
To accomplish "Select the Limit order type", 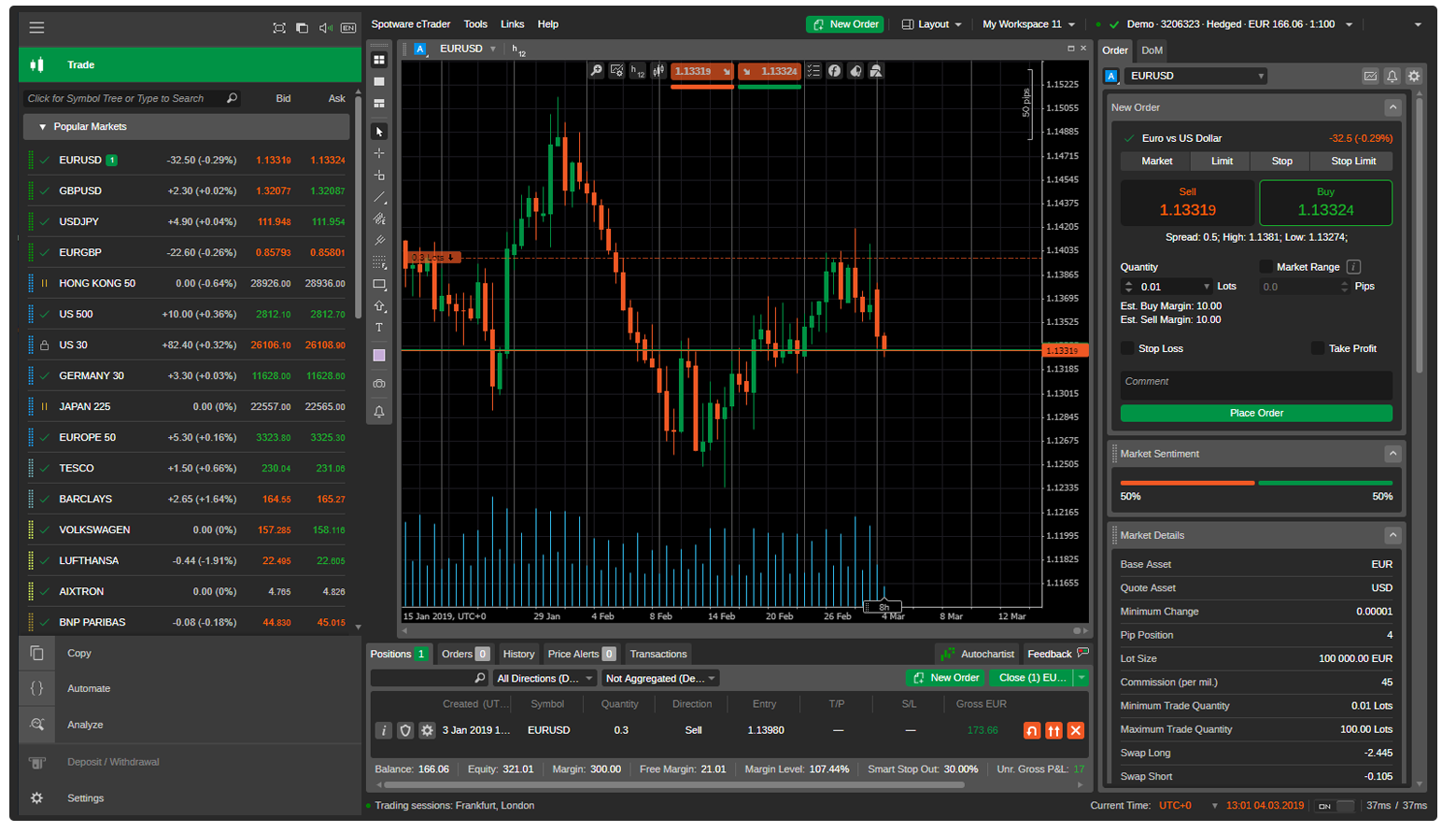I will [x=1222, y=161].
